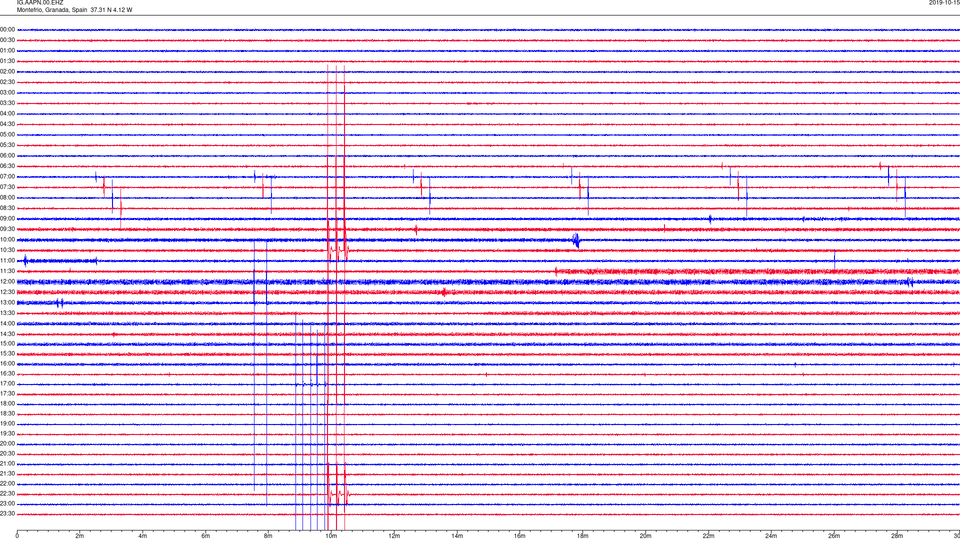This screenshot has width=960, height=540.
Task: Select the 15:00 trace time label
Action: pos(8,344)
